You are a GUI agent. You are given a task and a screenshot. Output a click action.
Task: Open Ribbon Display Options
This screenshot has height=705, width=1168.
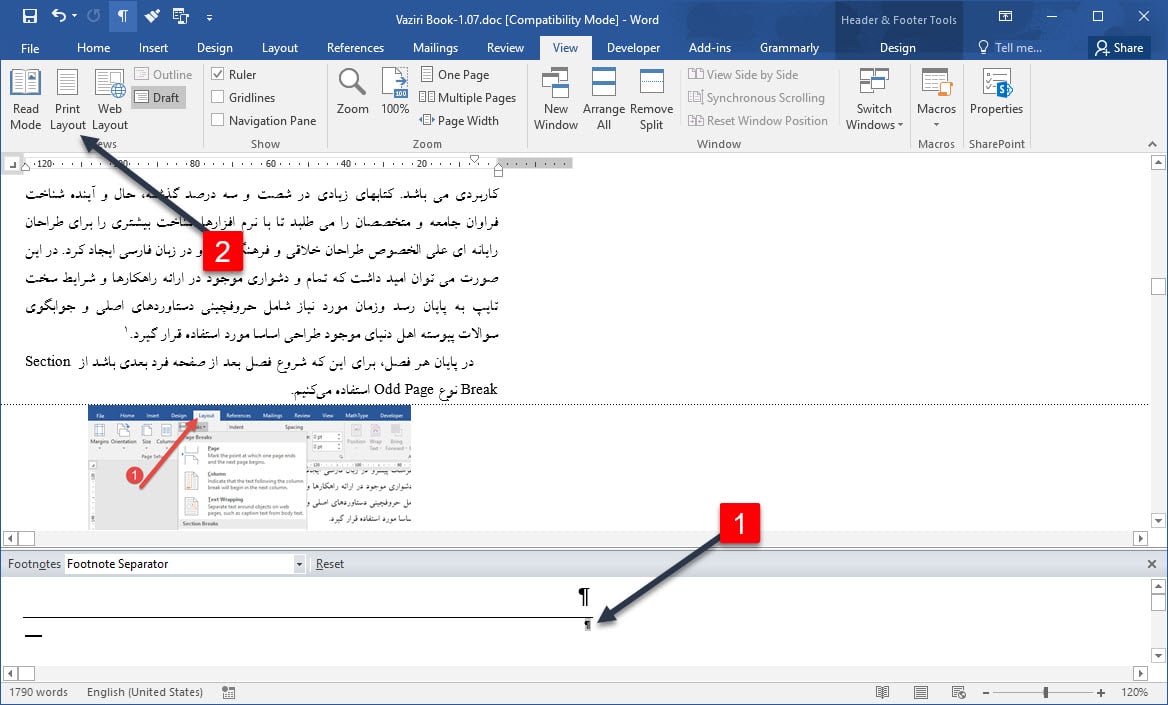pyautogui.click(x=1005, y=16)
